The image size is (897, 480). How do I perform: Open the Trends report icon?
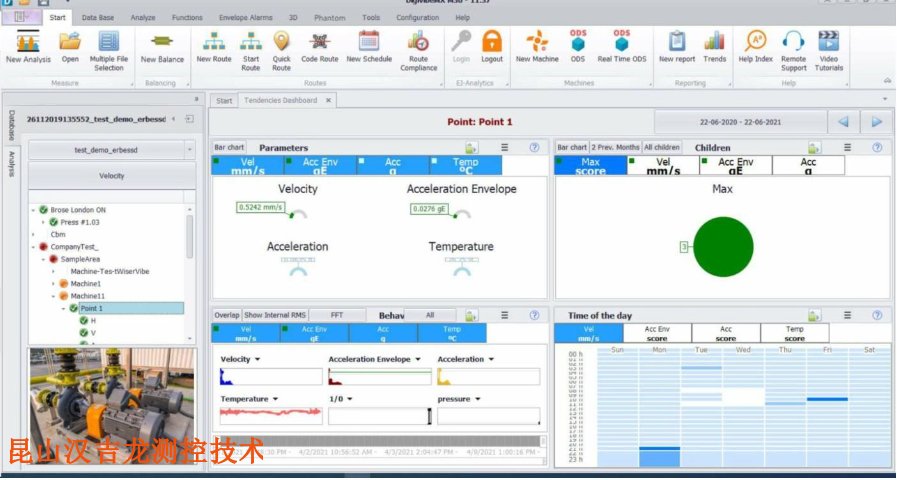click(714, 42)
